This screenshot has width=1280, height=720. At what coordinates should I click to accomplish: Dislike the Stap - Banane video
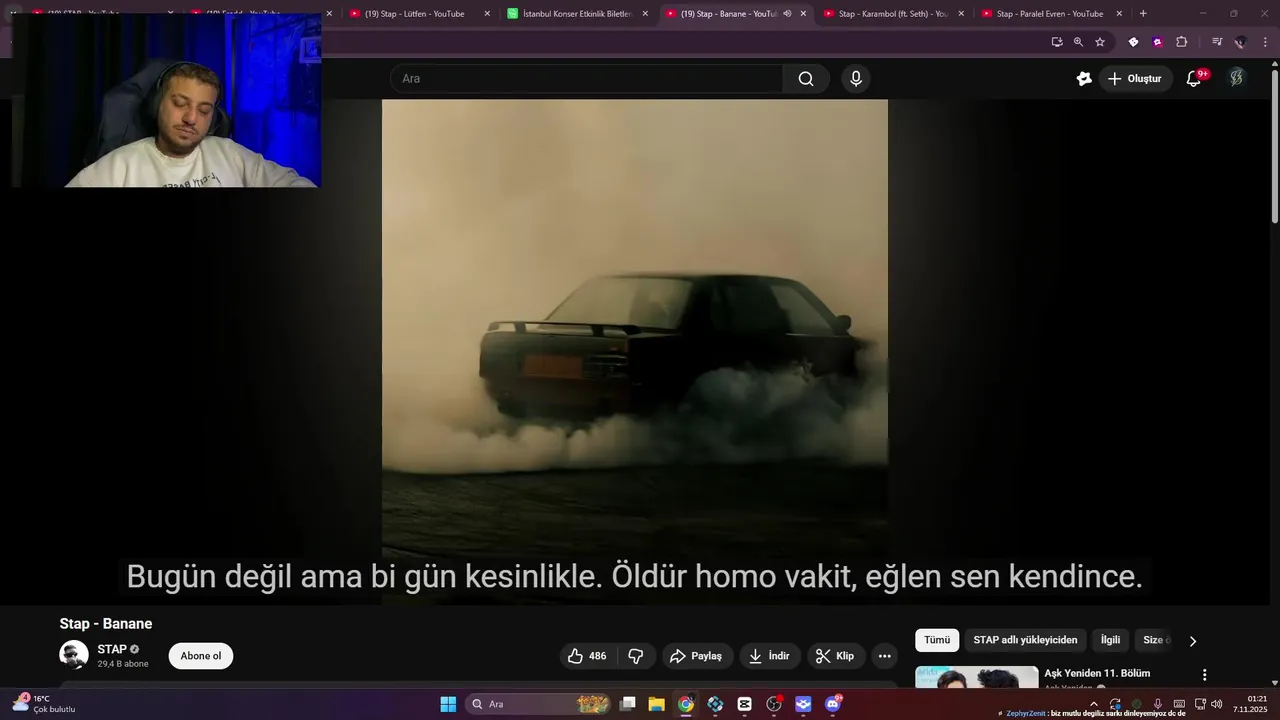pos(636,656)
